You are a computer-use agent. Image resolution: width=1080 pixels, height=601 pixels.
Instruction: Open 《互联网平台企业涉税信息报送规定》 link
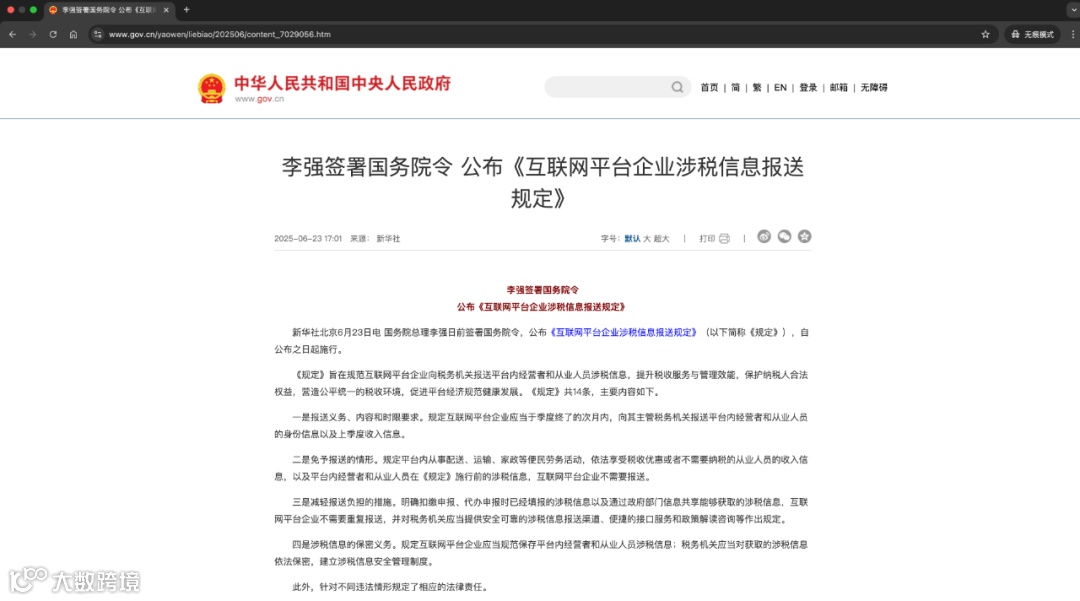[623, 333]
